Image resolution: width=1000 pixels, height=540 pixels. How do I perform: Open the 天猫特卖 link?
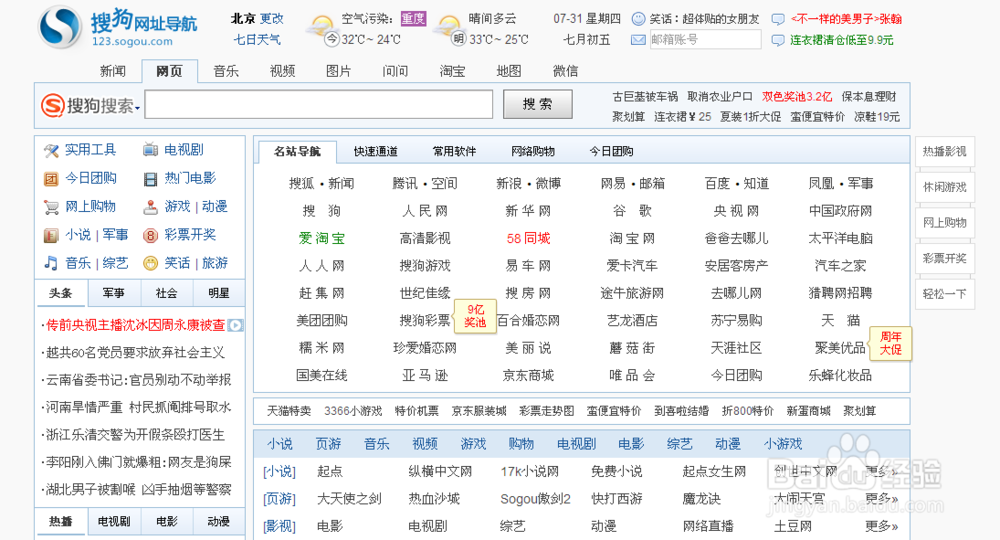pyautogui.click(x=289, y=411)
